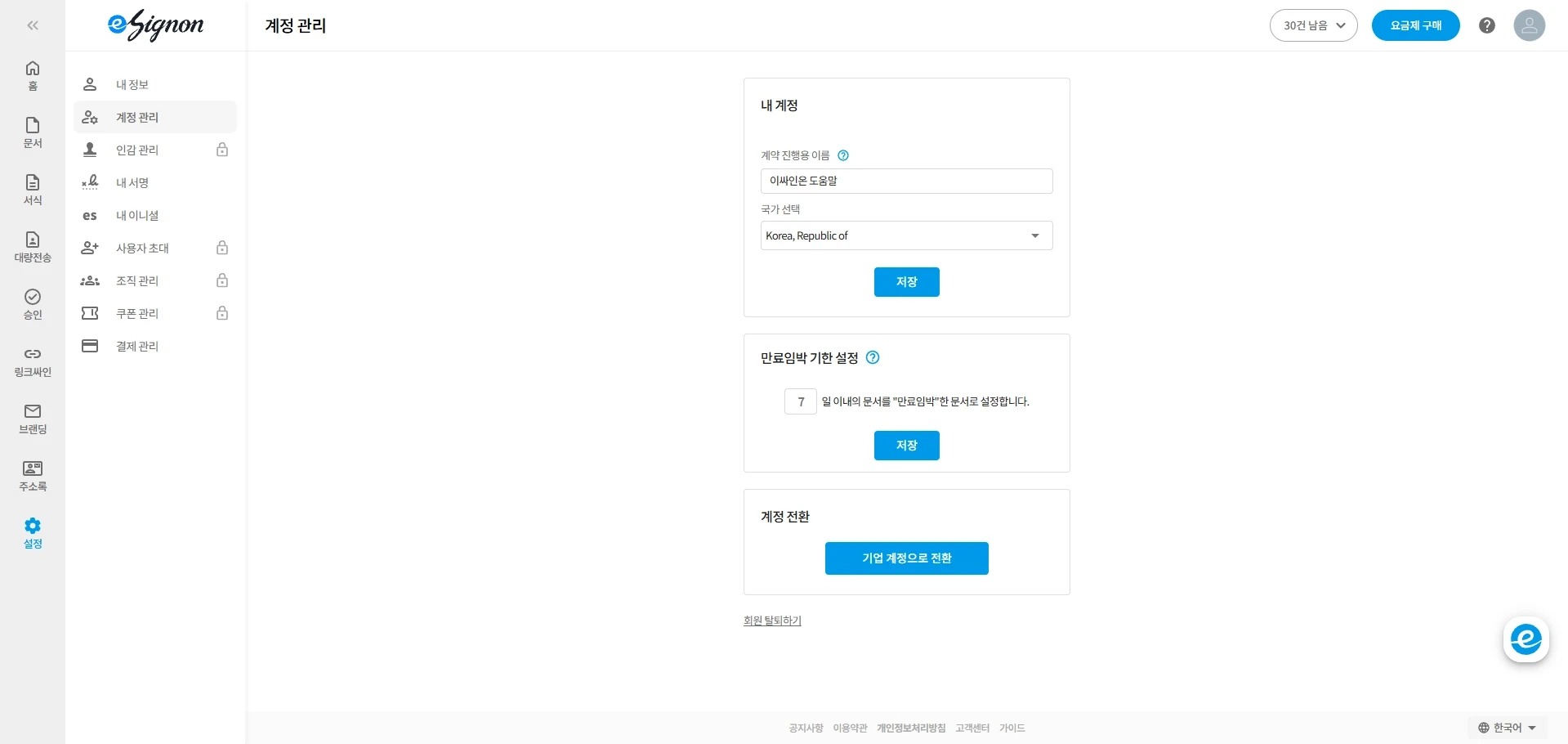
Task: Select 결제 관리 menu item
Action: coord(155,346)
